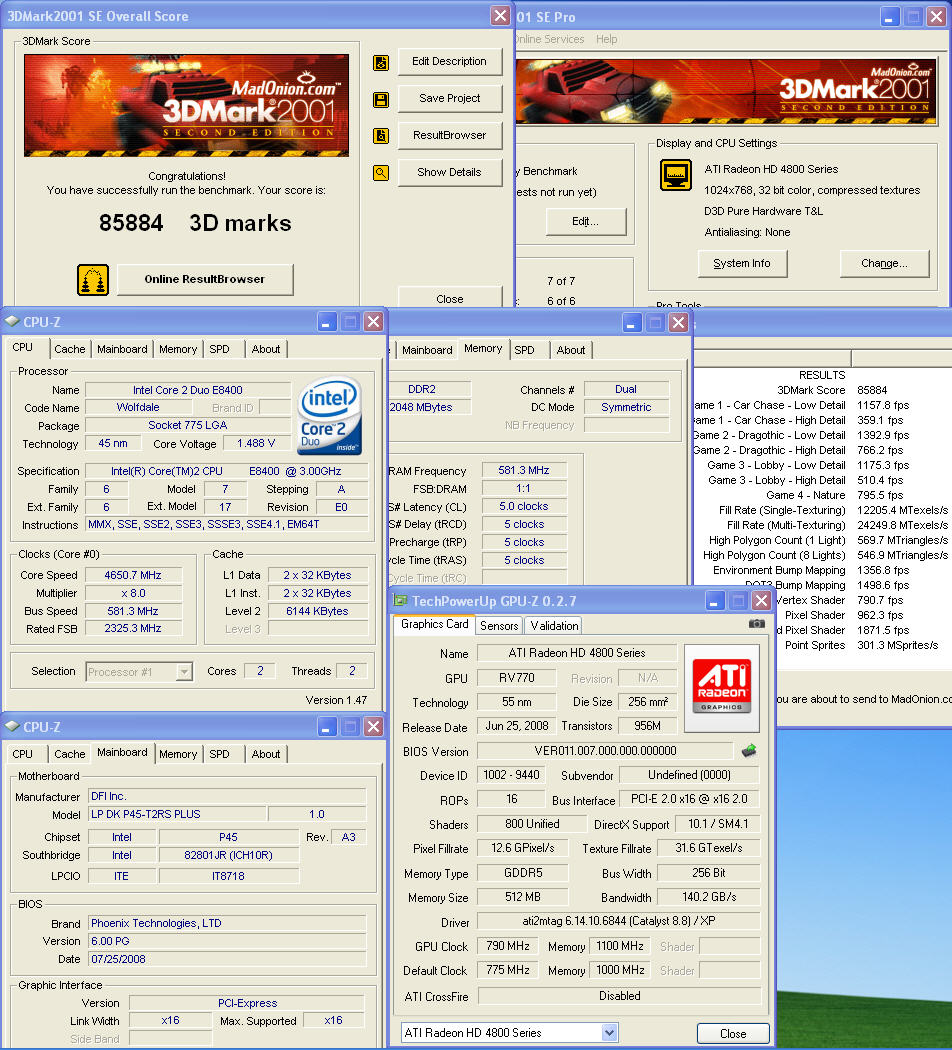Select SPD tab in top CPU-Z window
The height and width of the screenshot is (1050, 952).
point(219,349)
